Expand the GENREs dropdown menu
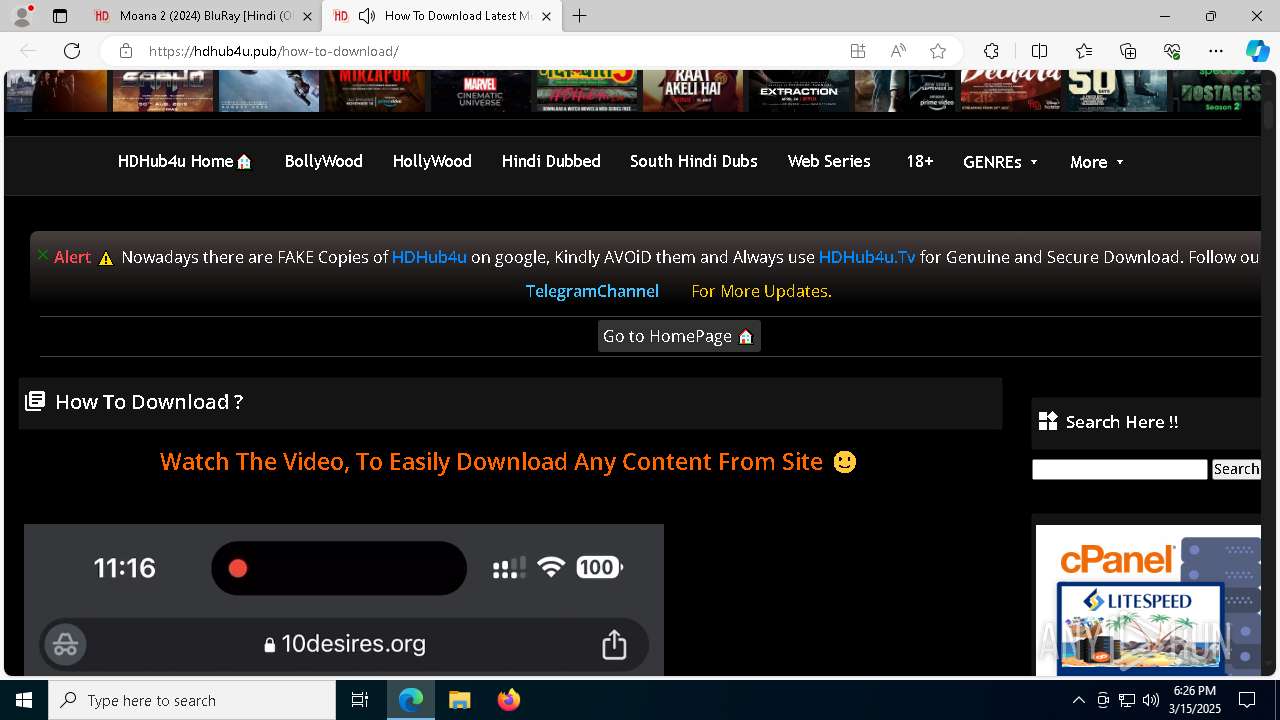This screenshot has height=720, width=1280. click(1000, 162)
